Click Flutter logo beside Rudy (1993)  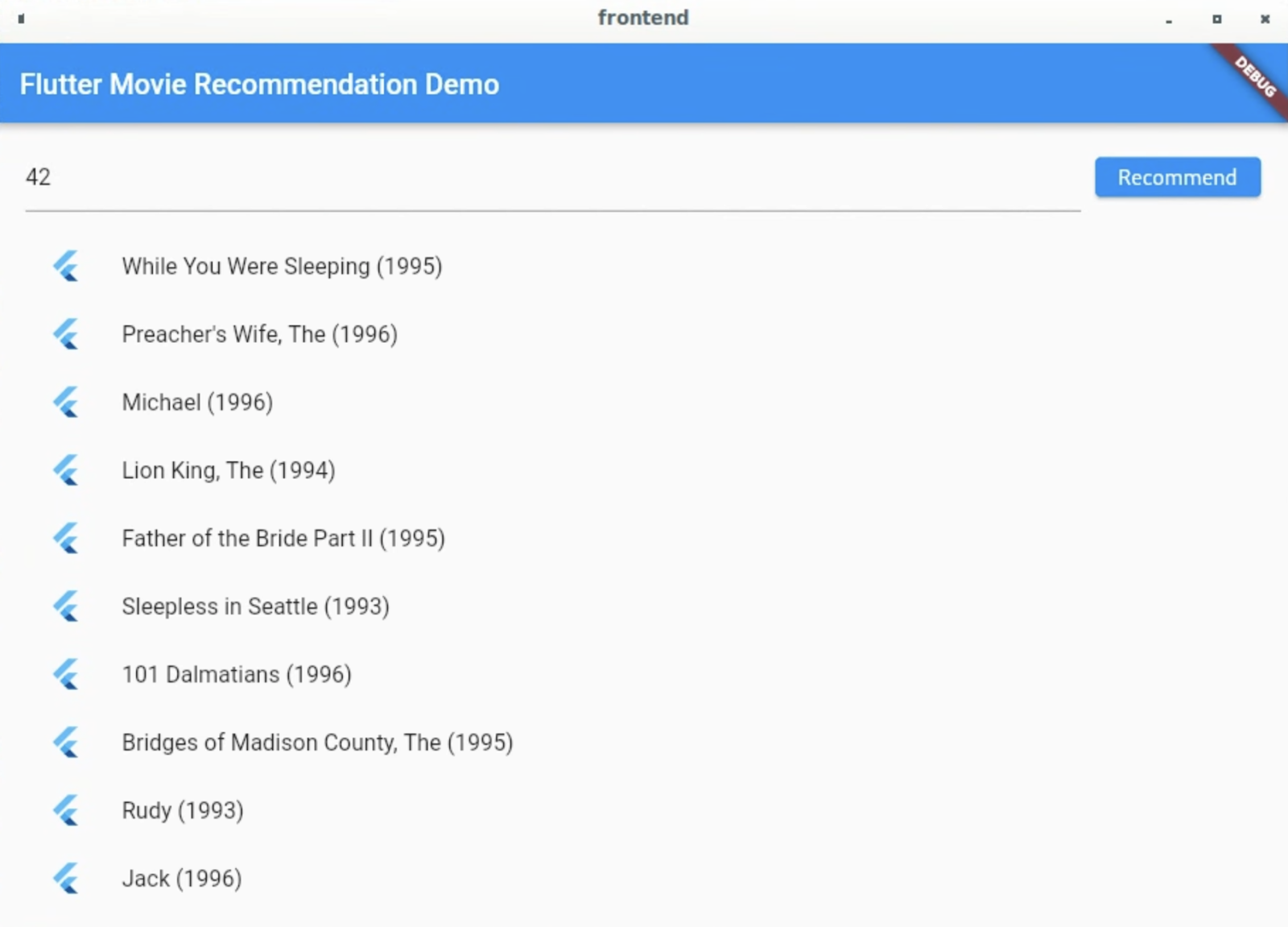point(66,811)
